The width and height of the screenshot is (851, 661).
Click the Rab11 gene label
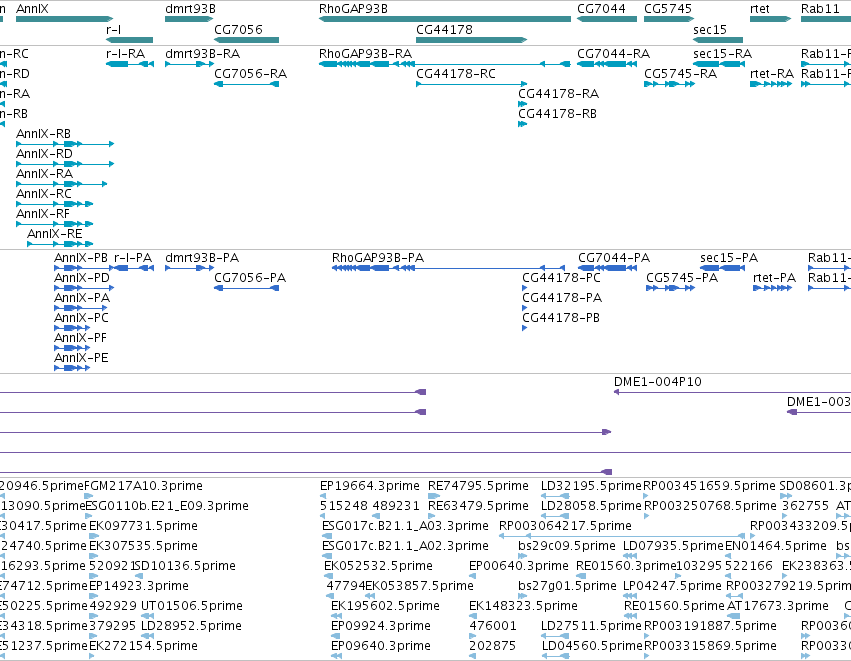coord(820,9)
